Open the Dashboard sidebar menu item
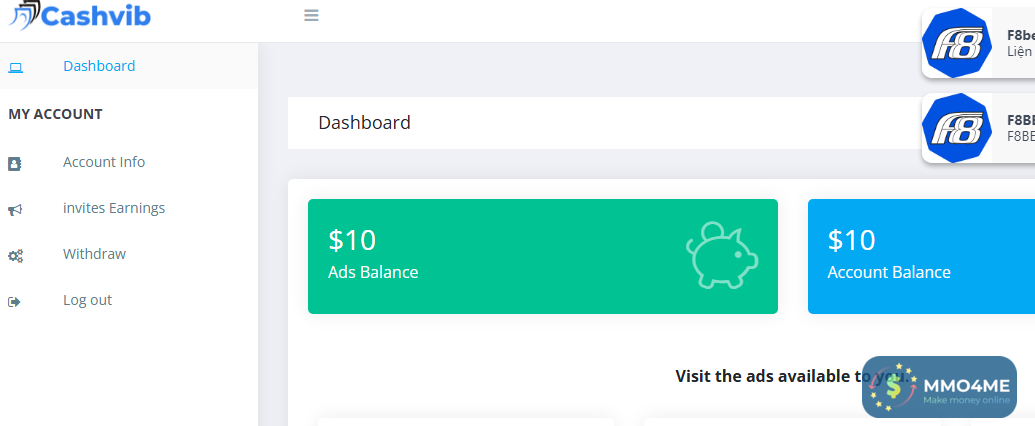This screenshot has width=1035, height=426. (99, 66)
